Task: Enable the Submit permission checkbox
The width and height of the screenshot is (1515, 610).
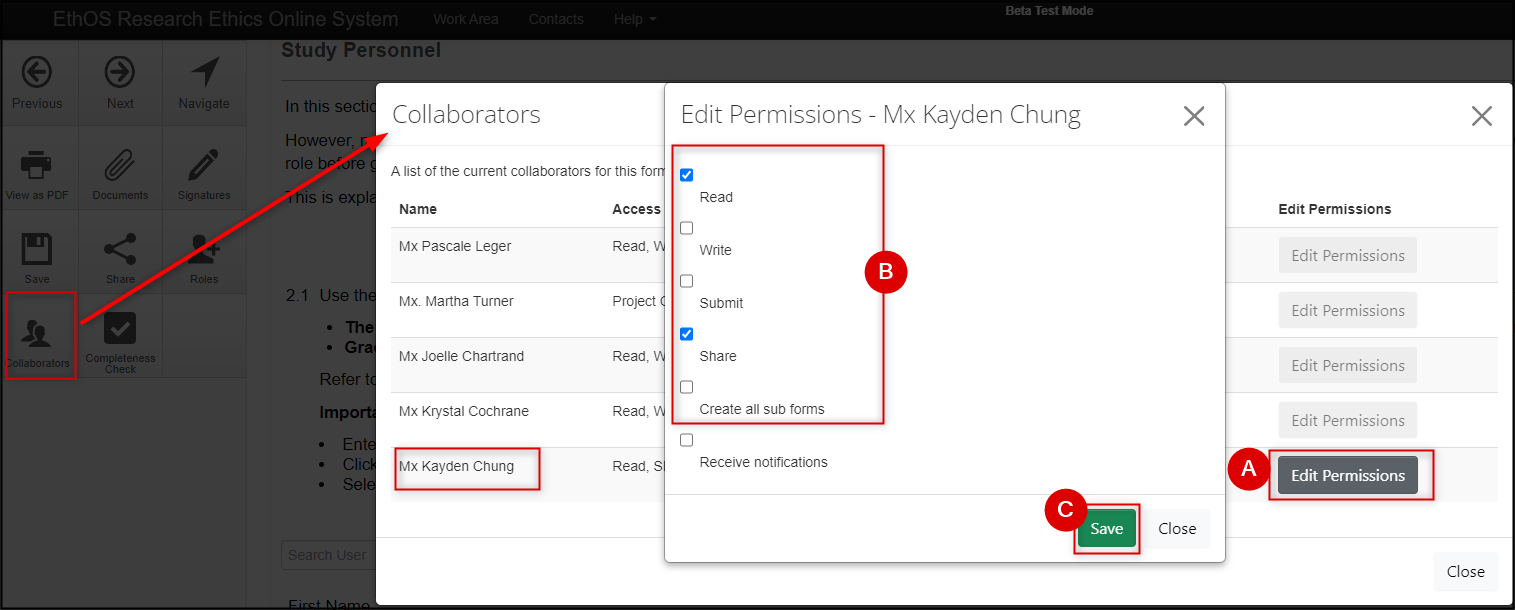Action: pyautogui.click(x=687, y=281)
